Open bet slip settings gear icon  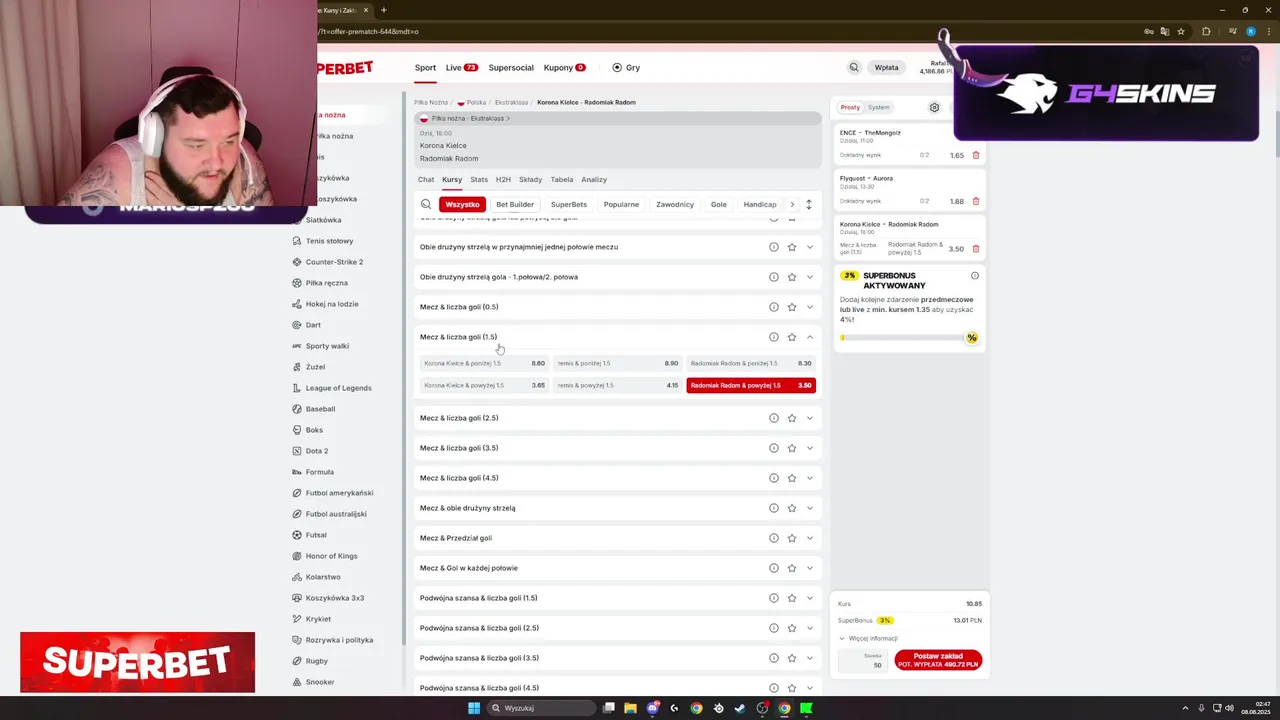point(934,107)
